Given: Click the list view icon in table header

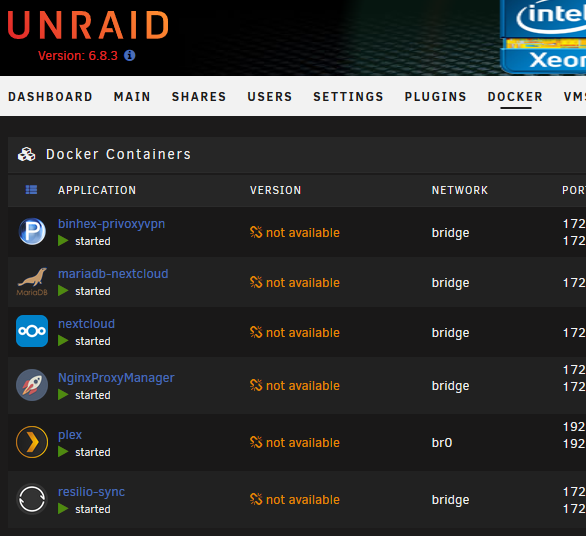Looking at the screenshot, I should pos(31,190).
